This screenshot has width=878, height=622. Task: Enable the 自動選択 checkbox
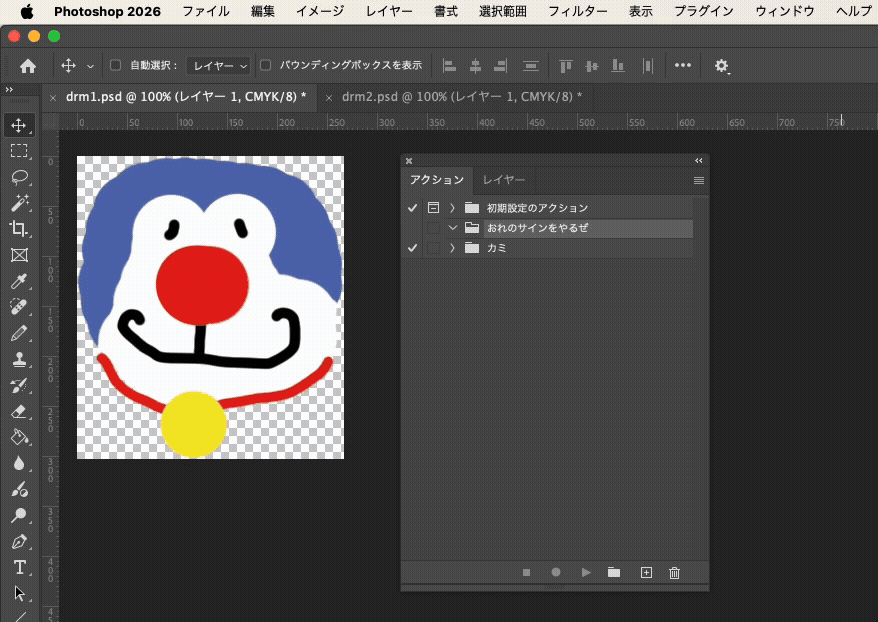click(x=115, y=66)
